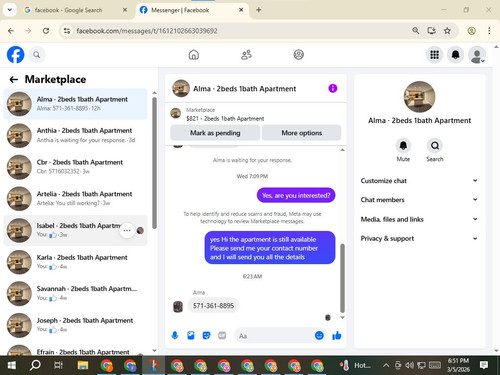
Task: Record a voice clip with the microphone icon
Action: (175, 335)
